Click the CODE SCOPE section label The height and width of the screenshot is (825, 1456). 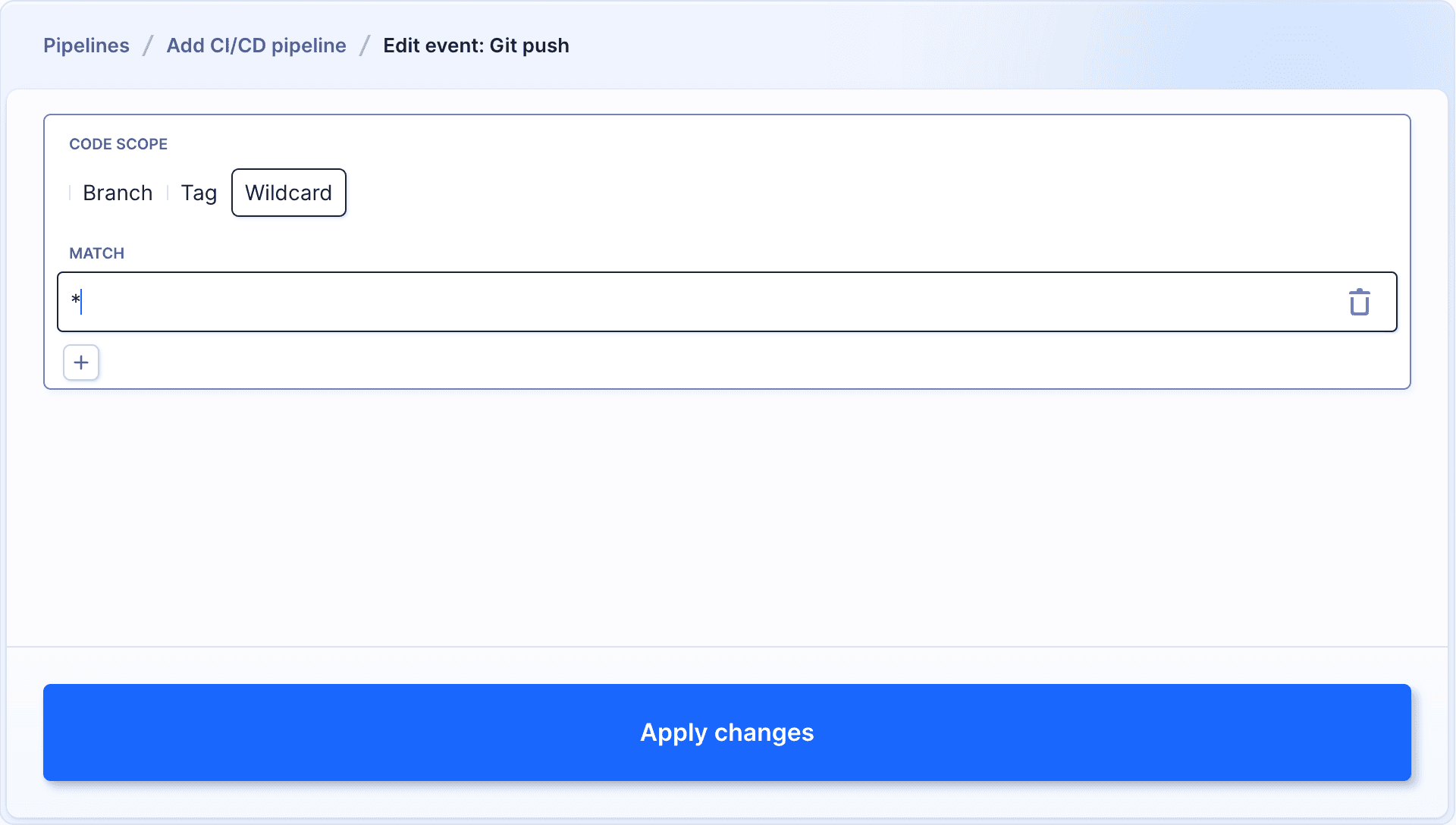(x=118, y=144)
